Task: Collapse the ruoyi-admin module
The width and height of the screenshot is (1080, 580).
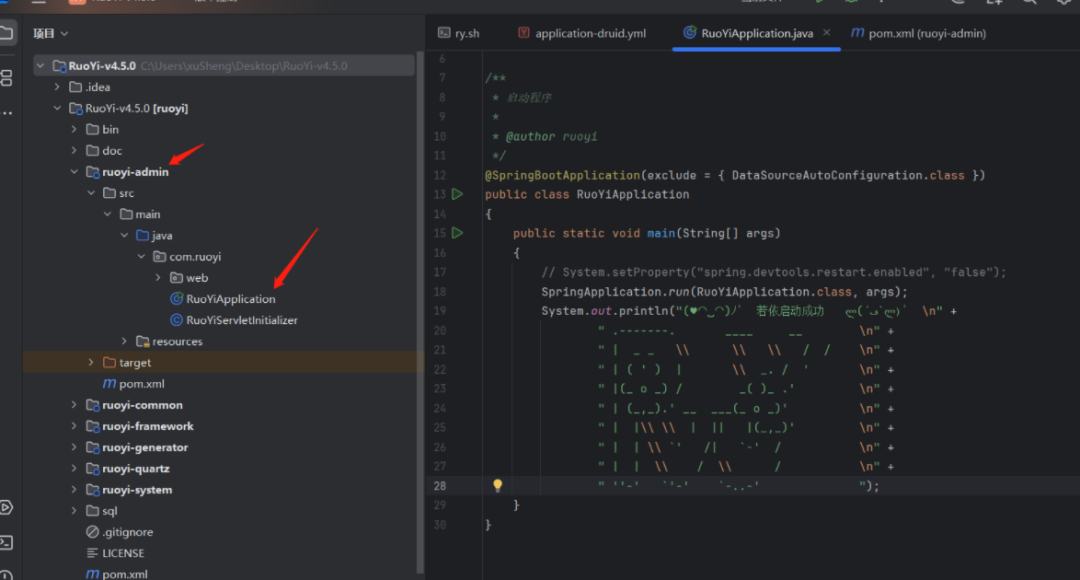Action: coord(74,172)
